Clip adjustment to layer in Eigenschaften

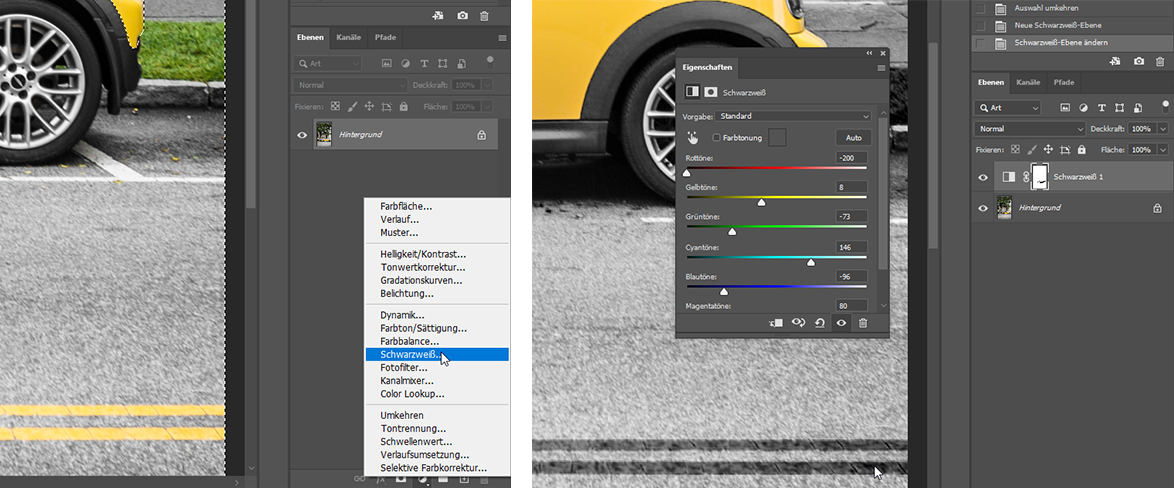(776, 323)
